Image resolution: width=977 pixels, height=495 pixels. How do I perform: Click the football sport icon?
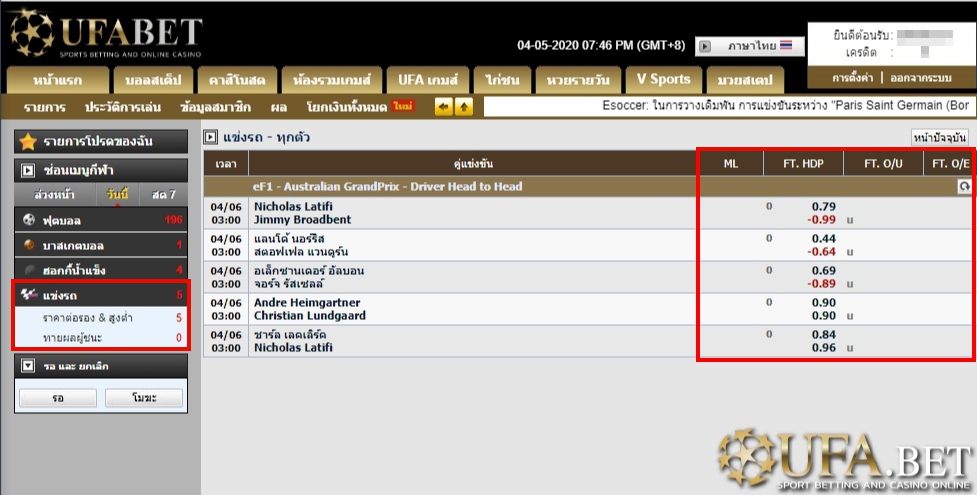pos(29,220)
